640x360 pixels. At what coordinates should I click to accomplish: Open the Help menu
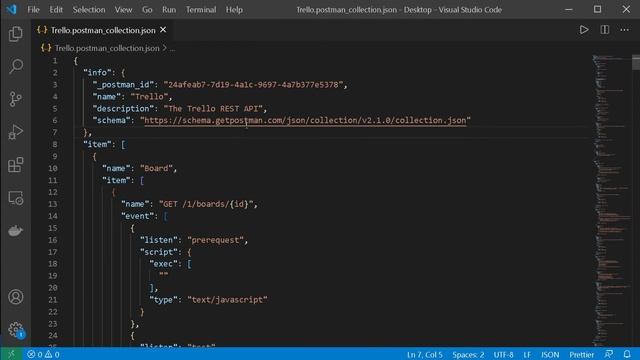[x=234, y=9]
